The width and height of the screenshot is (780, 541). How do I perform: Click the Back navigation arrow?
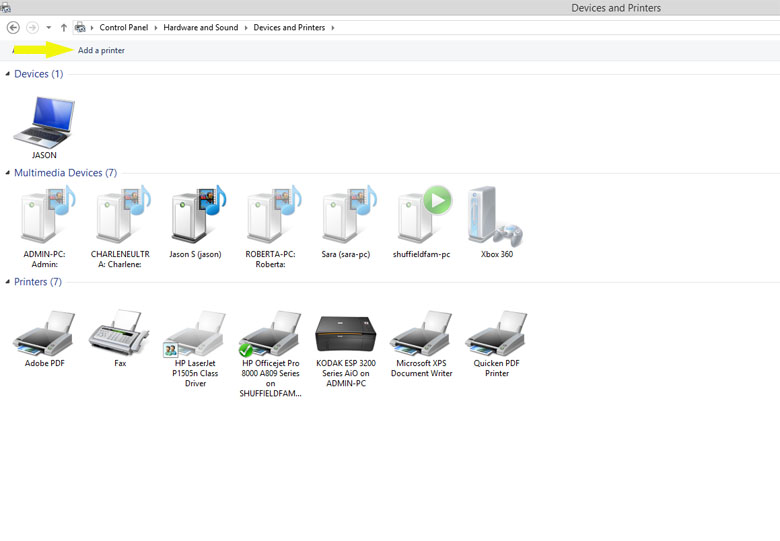click(13, 28)
